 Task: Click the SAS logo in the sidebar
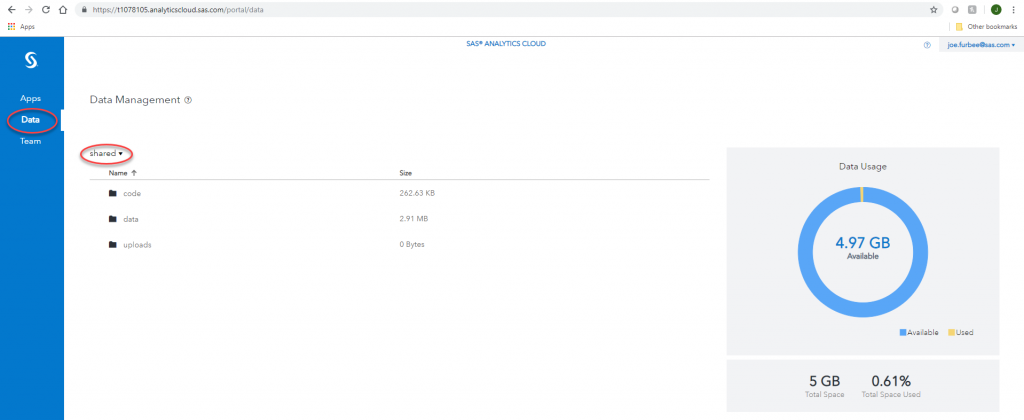[x=31, y=59]
